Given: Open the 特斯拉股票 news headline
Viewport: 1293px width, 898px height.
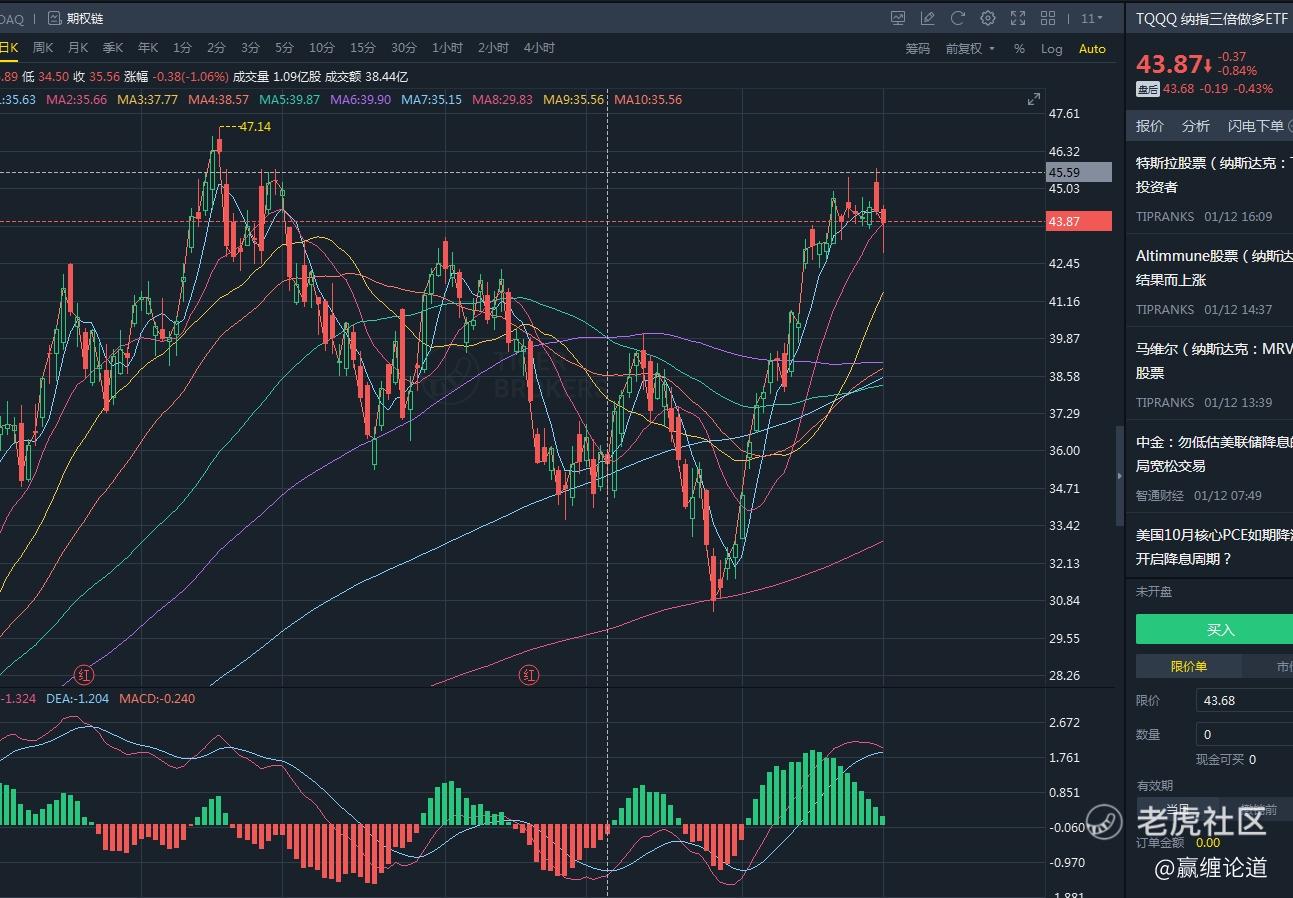Looking at the screenshot, I should coord(1214,174).
